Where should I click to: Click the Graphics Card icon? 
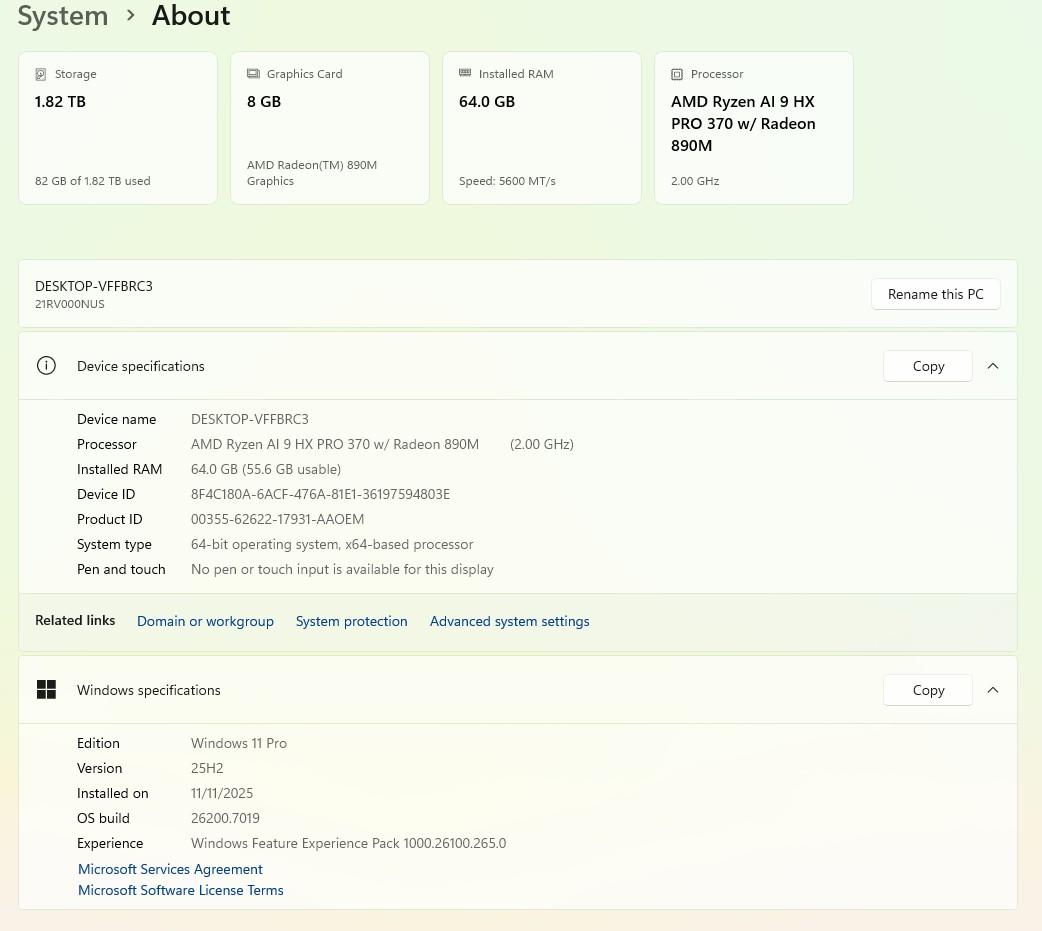click(253, 74)
